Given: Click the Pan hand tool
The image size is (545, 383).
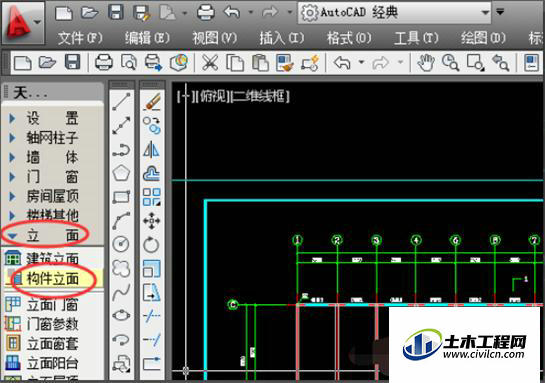Looking at the screenshot, I should click(x=426, y=63).
